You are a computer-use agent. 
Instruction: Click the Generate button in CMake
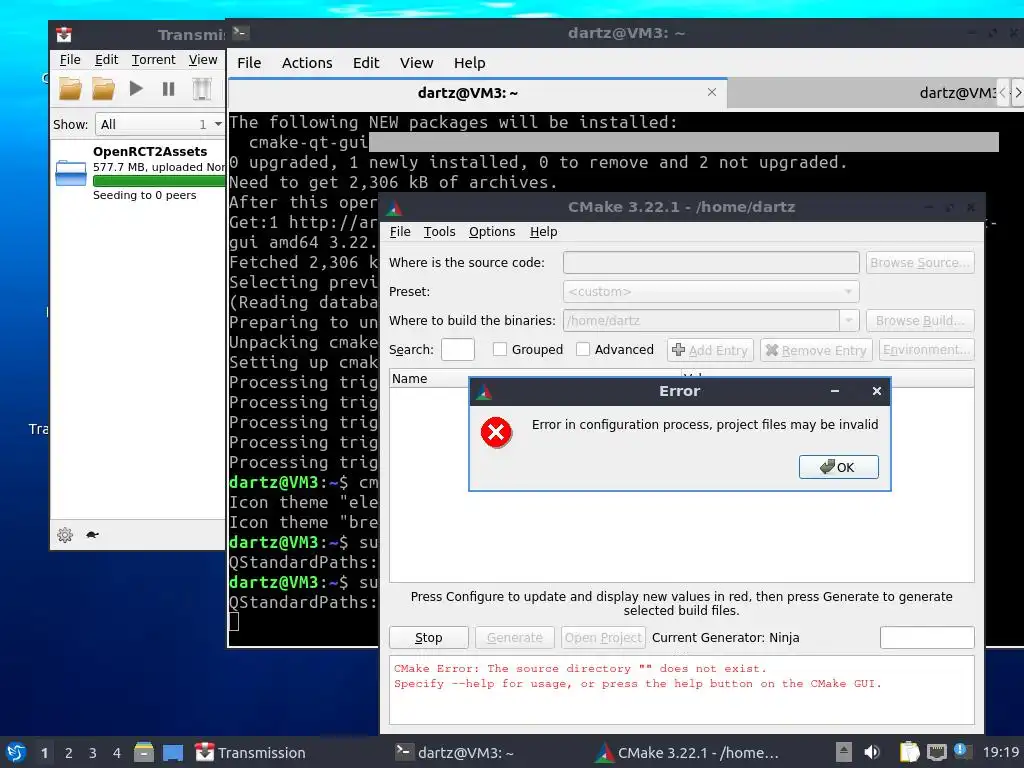coord(515,637)
